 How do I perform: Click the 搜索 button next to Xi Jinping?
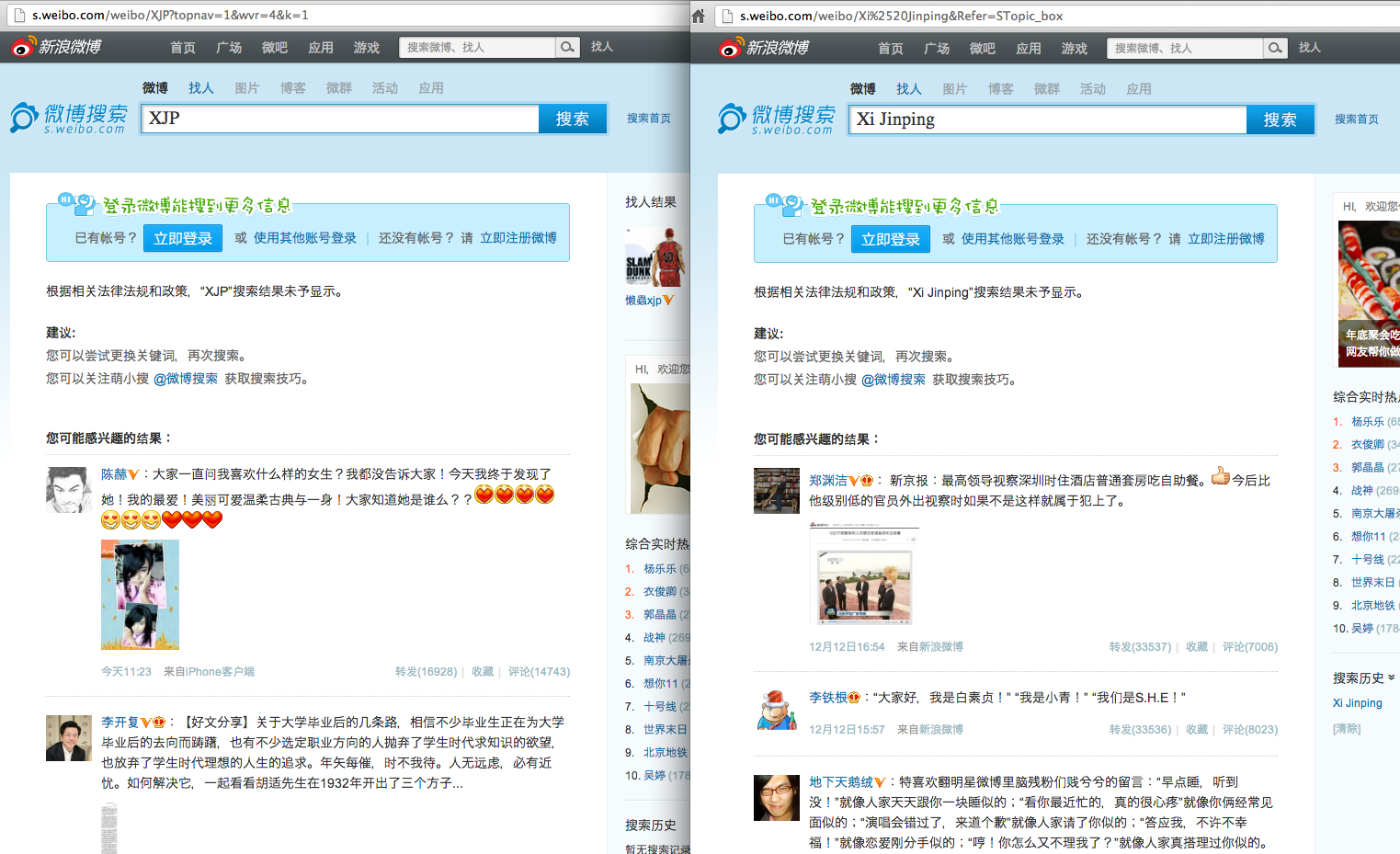pyautogui.click(x=1280, y=120)
